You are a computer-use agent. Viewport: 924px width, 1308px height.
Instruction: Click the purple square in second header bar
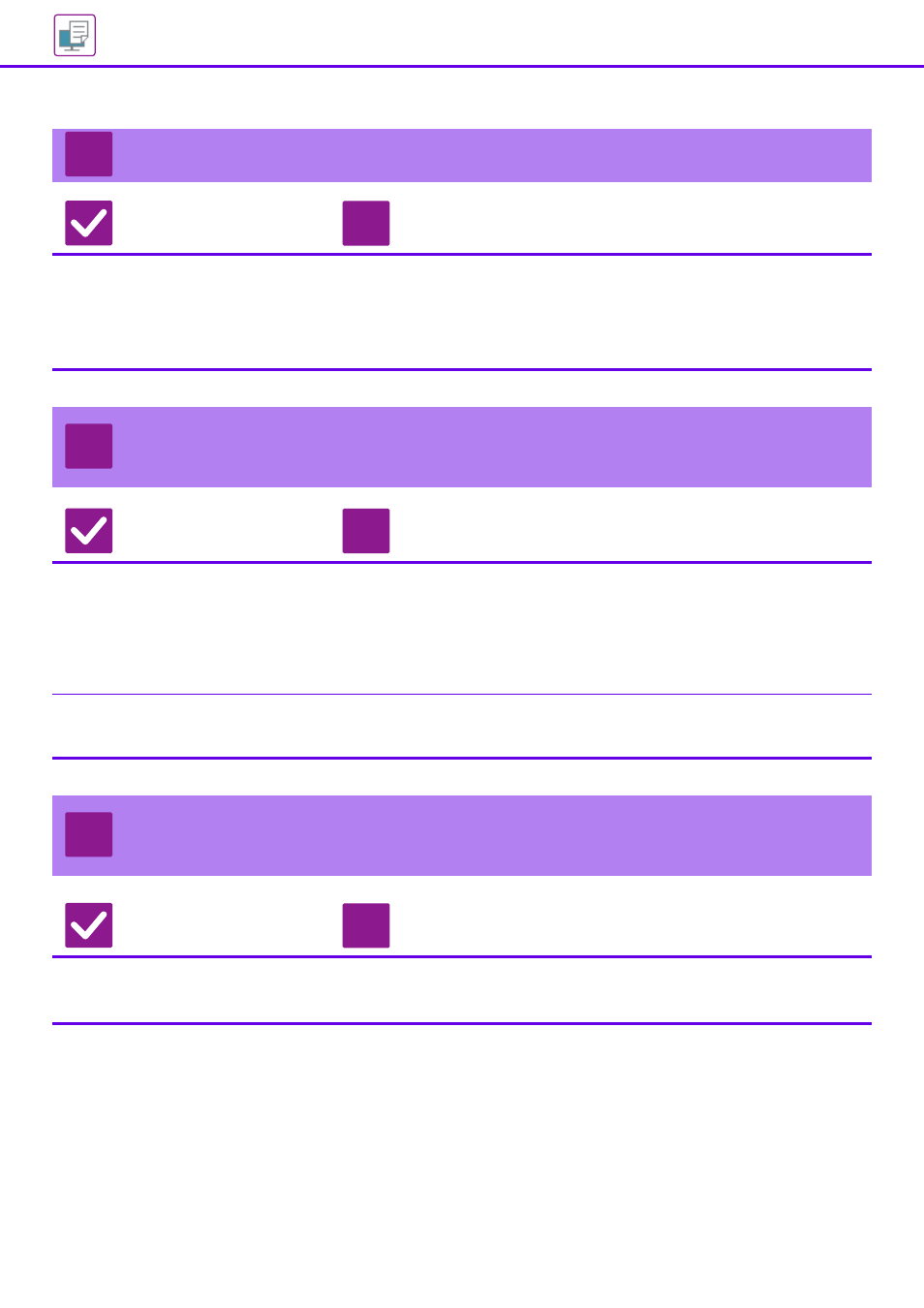click(89, 446)
